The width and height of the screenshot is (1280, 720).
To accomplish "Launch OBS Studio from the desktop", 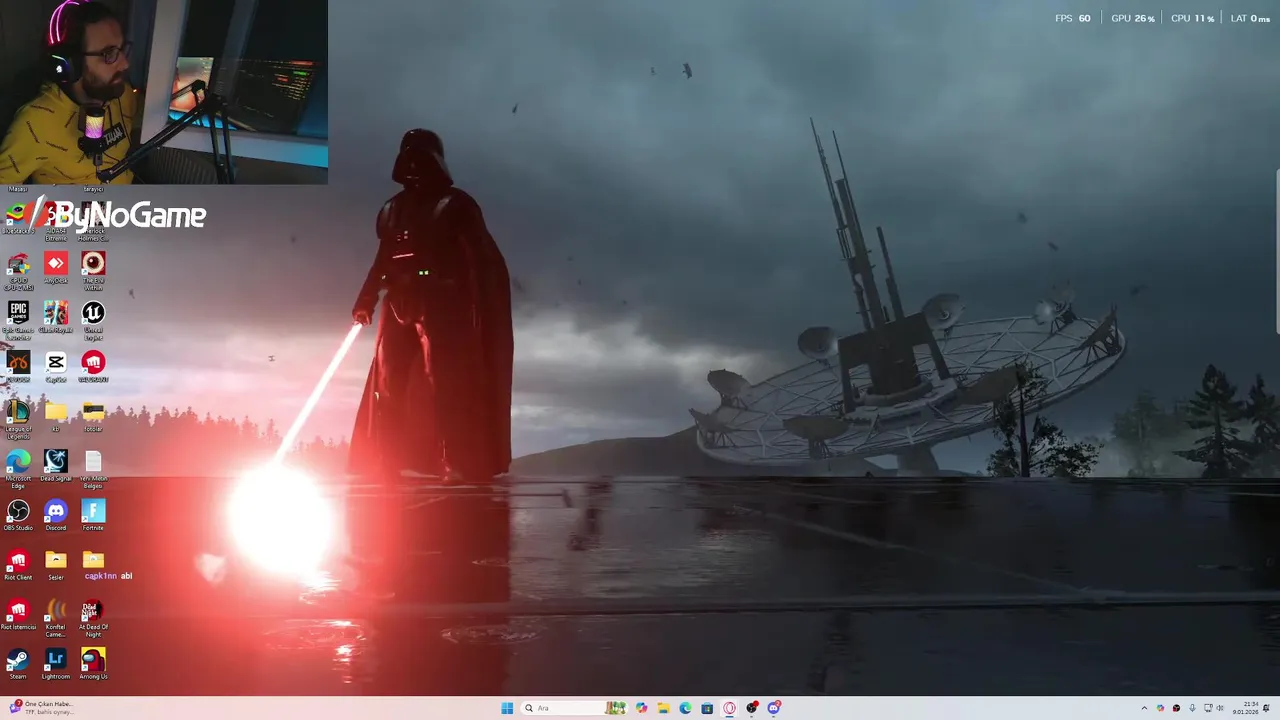I will 18,514.
